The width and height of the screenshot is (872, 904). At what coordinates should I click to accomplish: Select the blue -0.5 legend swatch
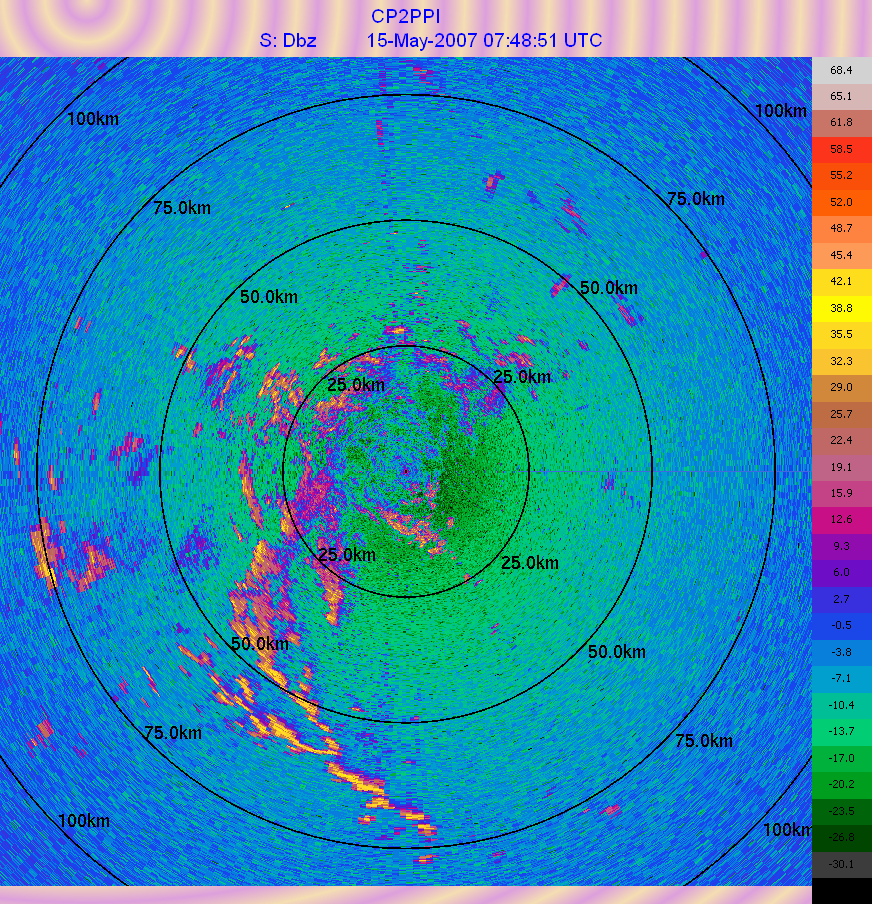[841, 625]
